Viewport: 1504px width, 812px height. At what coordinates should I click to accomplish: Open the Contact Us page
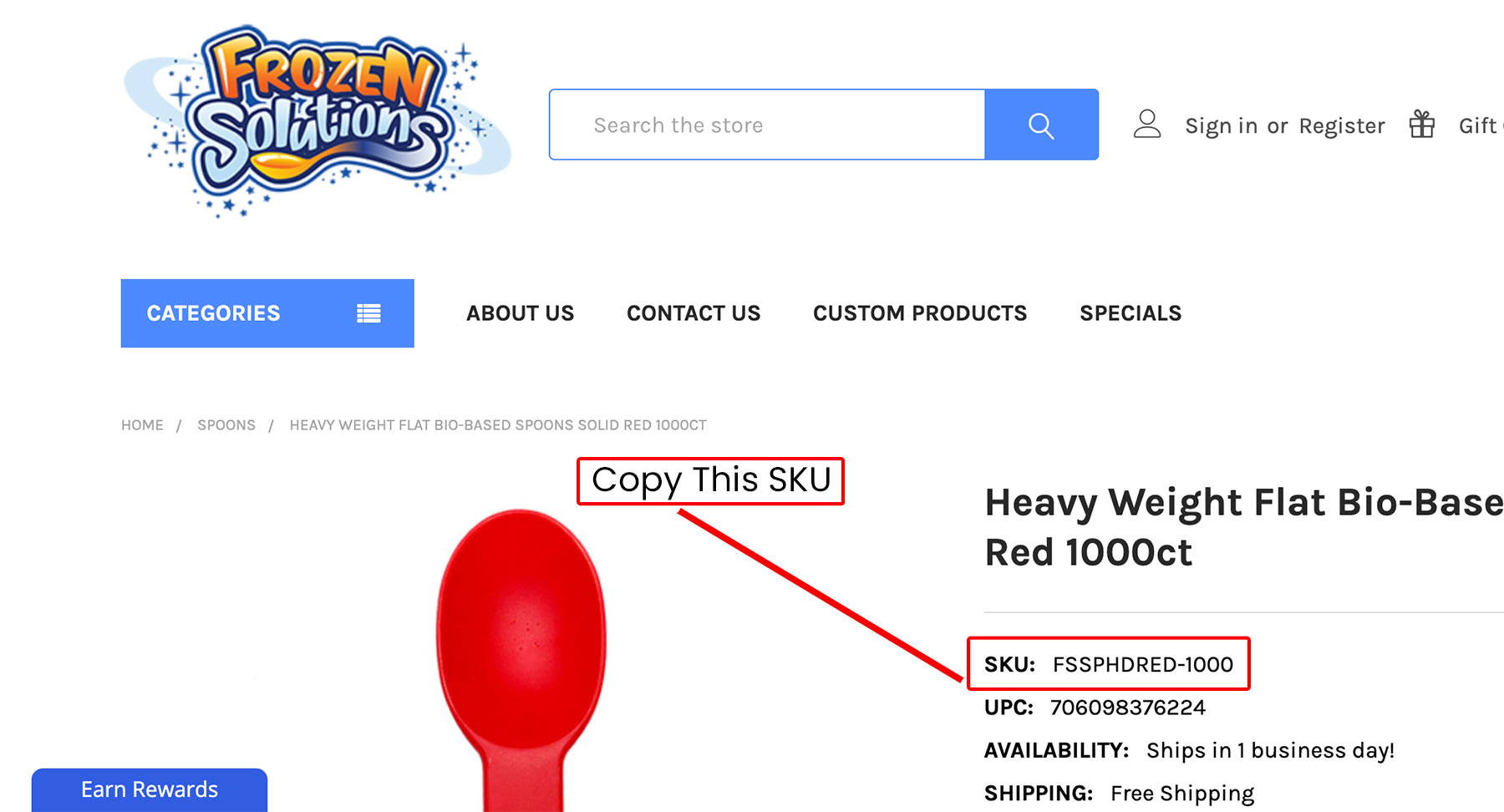coord(694,313)
